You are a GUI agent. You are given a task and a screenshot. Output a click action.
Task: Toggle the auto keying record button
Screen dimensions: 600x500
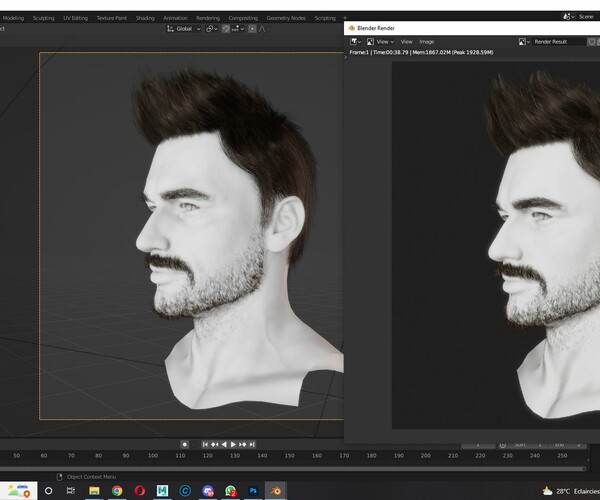(x=184, y=444)
